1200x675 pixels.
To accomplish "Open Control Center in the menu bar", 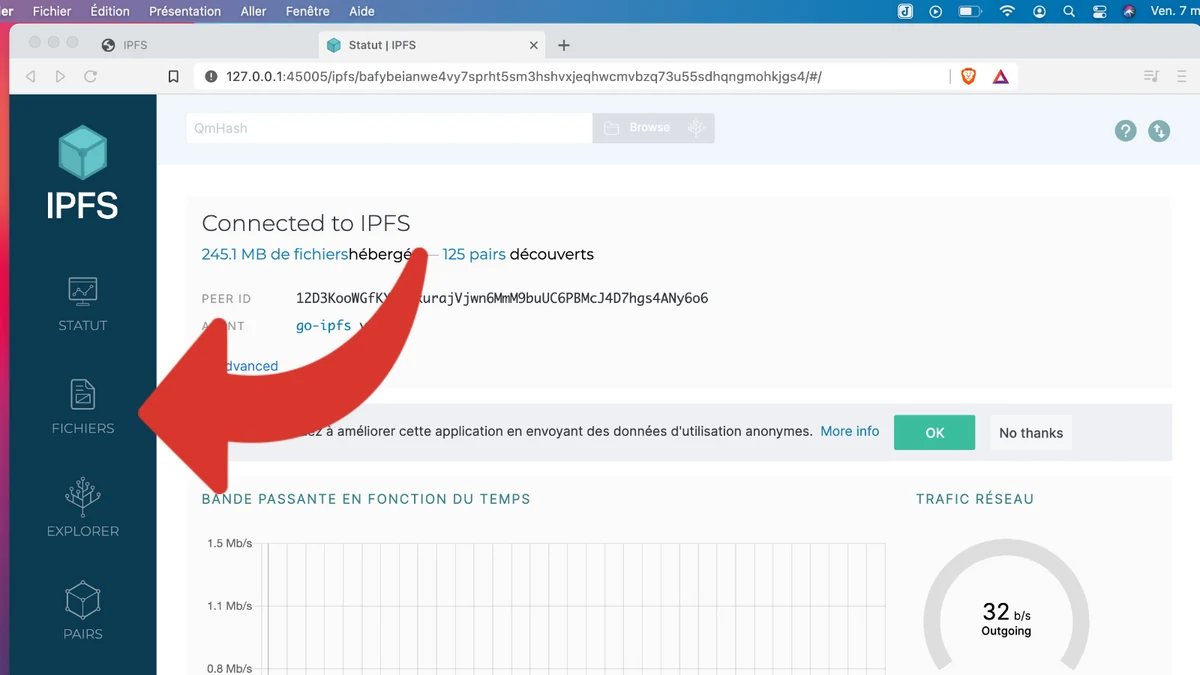I will [1099, 11].
